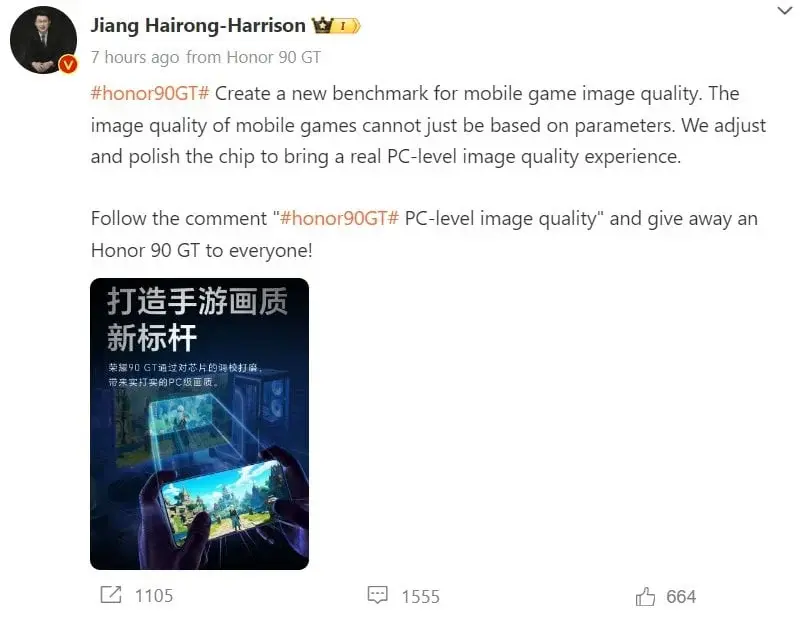This screenshot has width=810, height=617.
Task: Click the first #honor90GT# hashtag
Action: point(150,94)
